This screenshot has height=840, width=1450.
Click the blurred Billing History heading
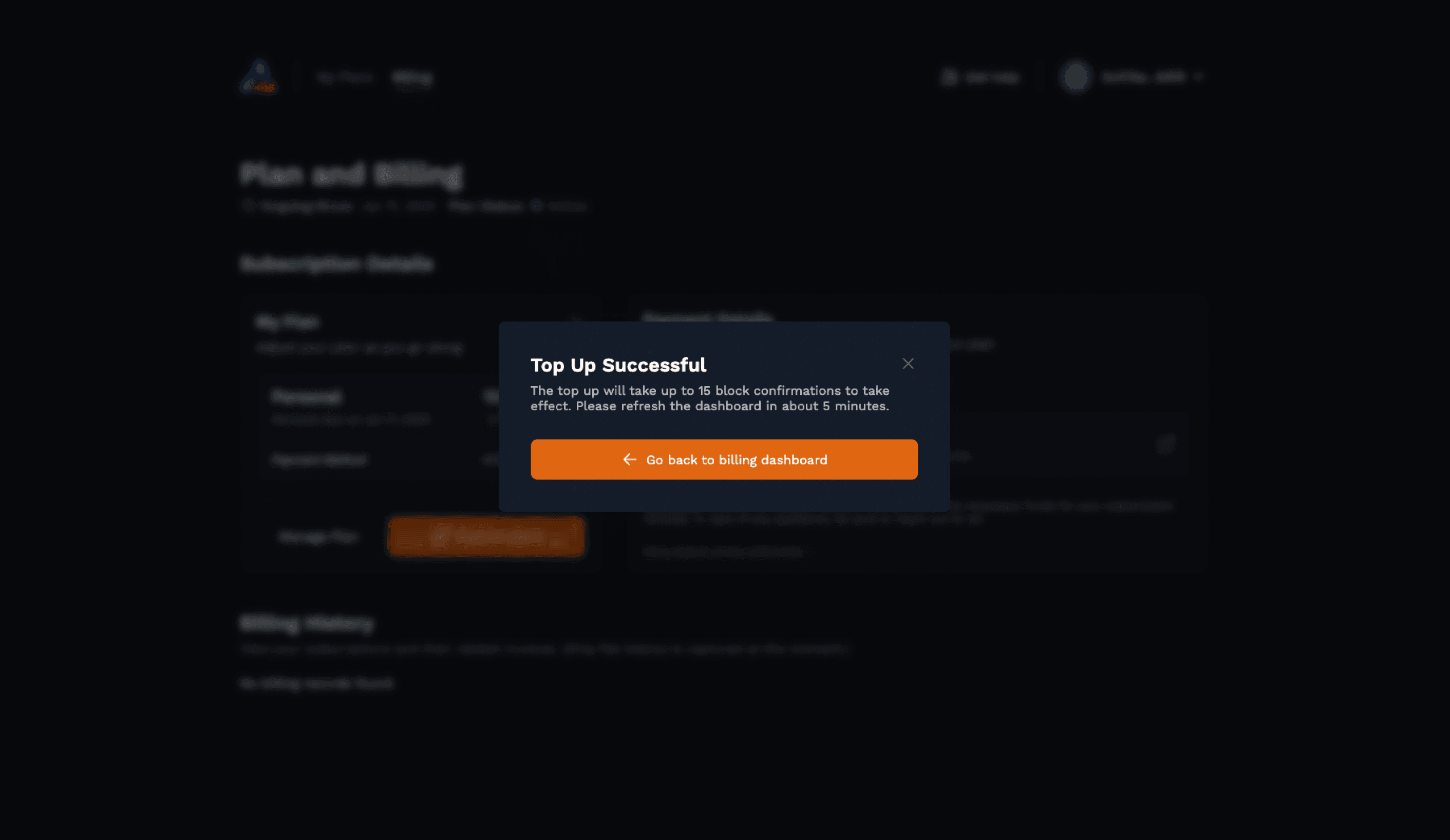click(x=307, y=623)
